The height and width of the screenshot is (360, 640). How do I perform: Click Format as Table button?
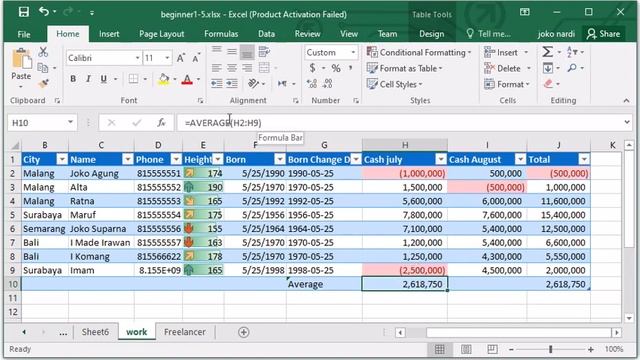pyautogui.click(x=404, y=68)
